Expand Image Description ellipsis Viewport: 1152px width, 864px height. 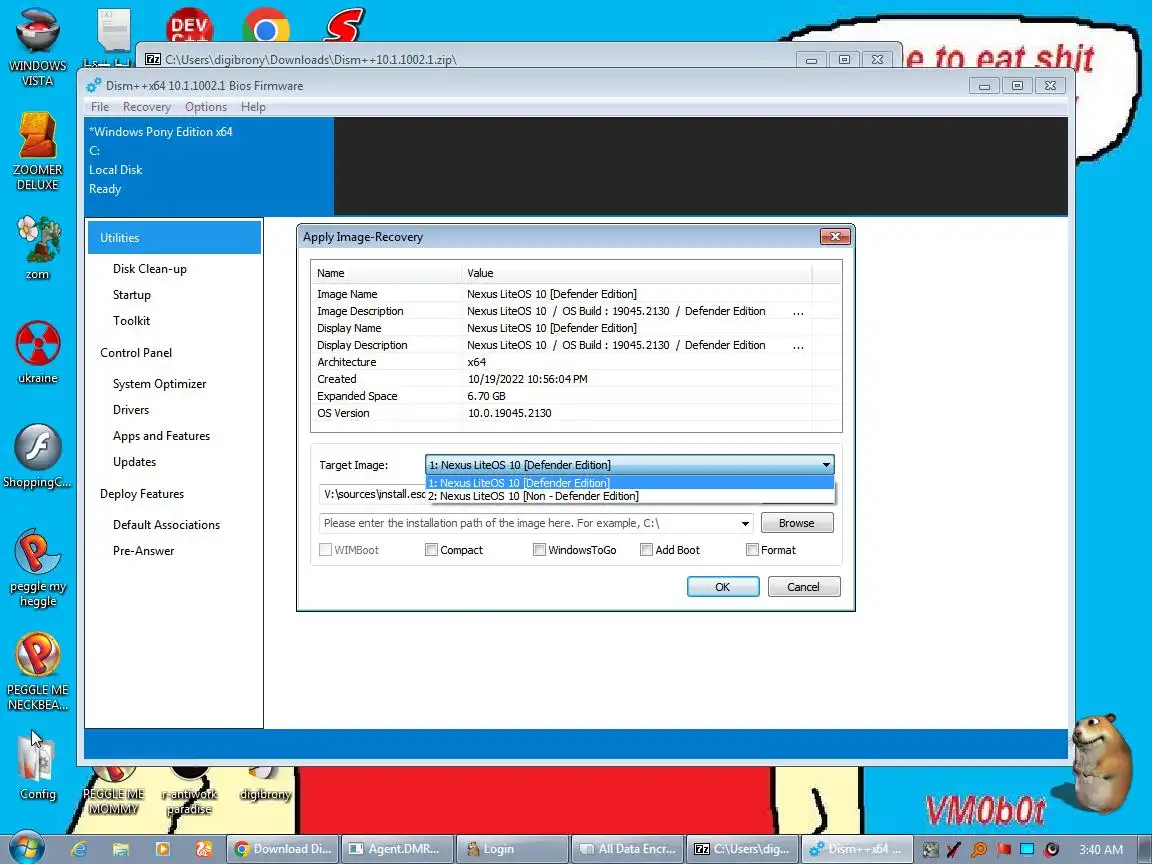coord(798,312)
